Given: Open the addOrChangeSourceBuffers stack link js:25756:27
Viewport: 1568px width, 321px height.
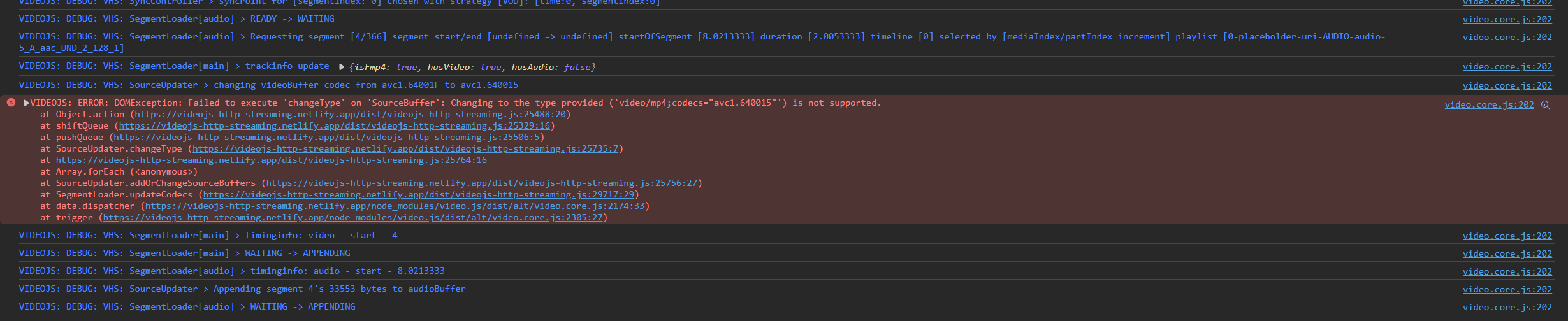Looking at the screenshot, I should pos(482,183).
